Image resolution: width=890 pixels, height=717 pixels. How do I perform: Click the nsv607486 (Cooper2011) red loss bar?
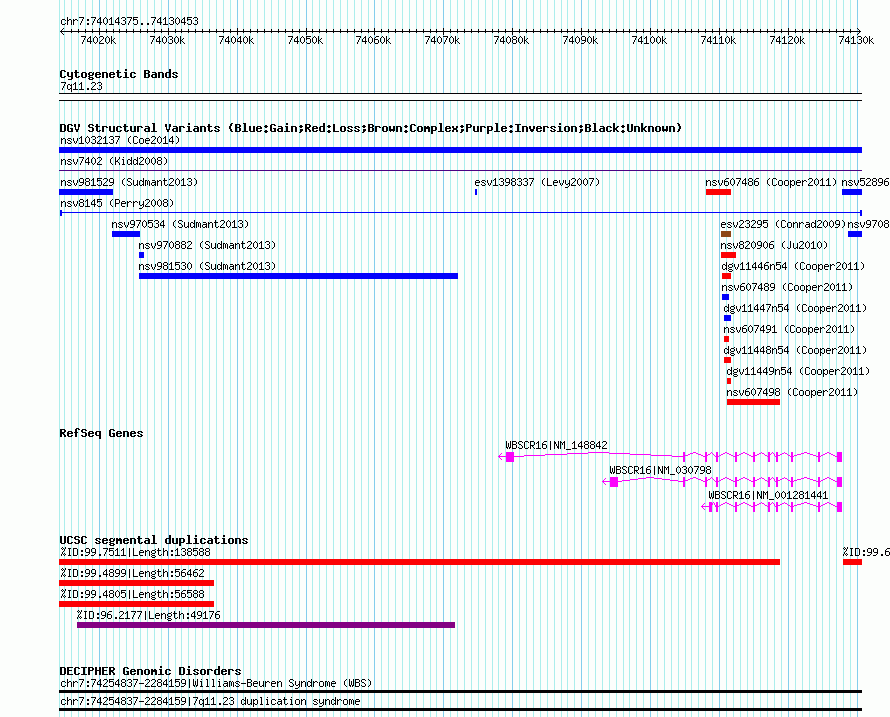click(718, 192)
